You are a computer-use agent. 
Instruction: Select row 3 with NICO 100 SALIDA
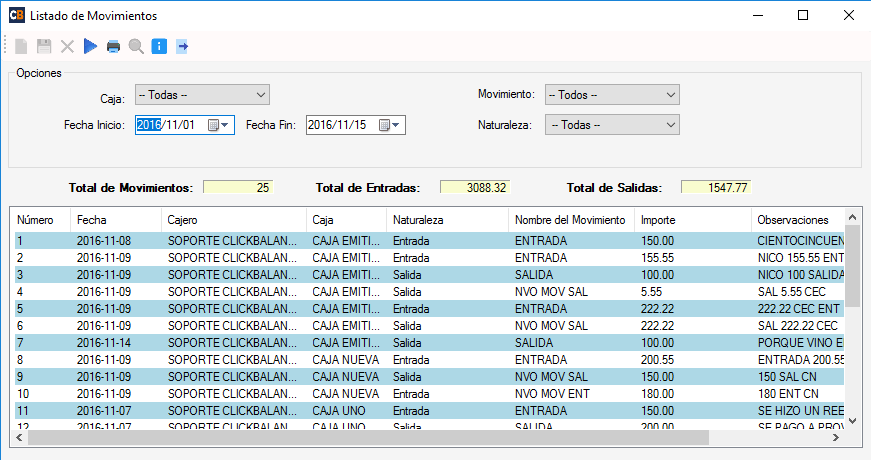pos(429,274)
